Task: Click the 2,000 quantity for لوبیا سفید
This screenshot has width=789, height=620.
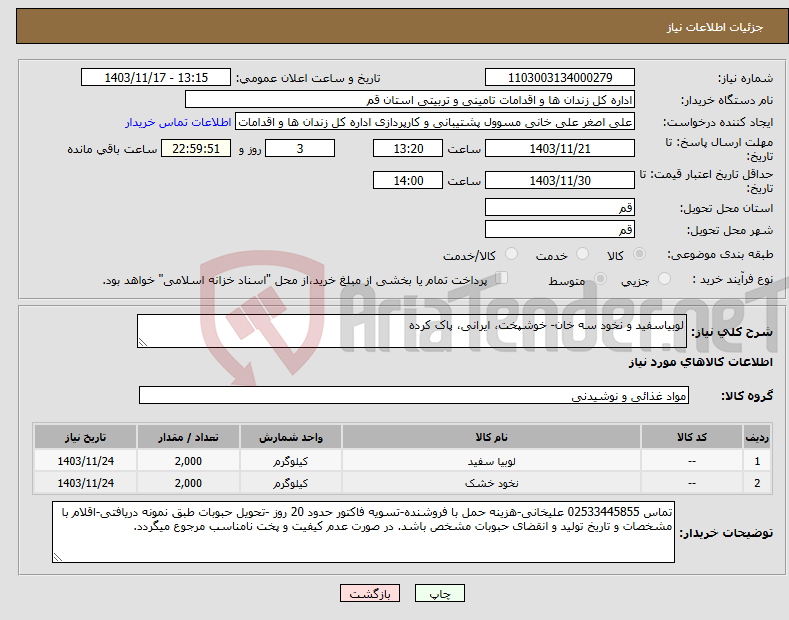Action: point(188,461)
